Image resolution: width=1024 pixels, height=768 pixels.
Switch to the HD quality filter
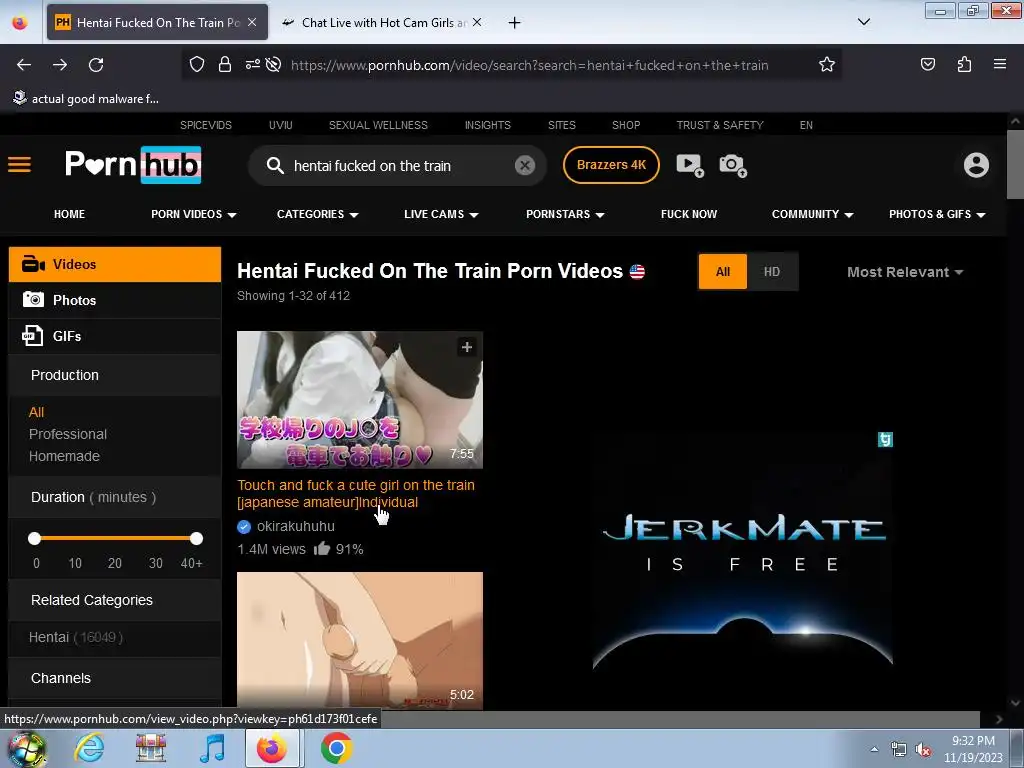point(772,272)
